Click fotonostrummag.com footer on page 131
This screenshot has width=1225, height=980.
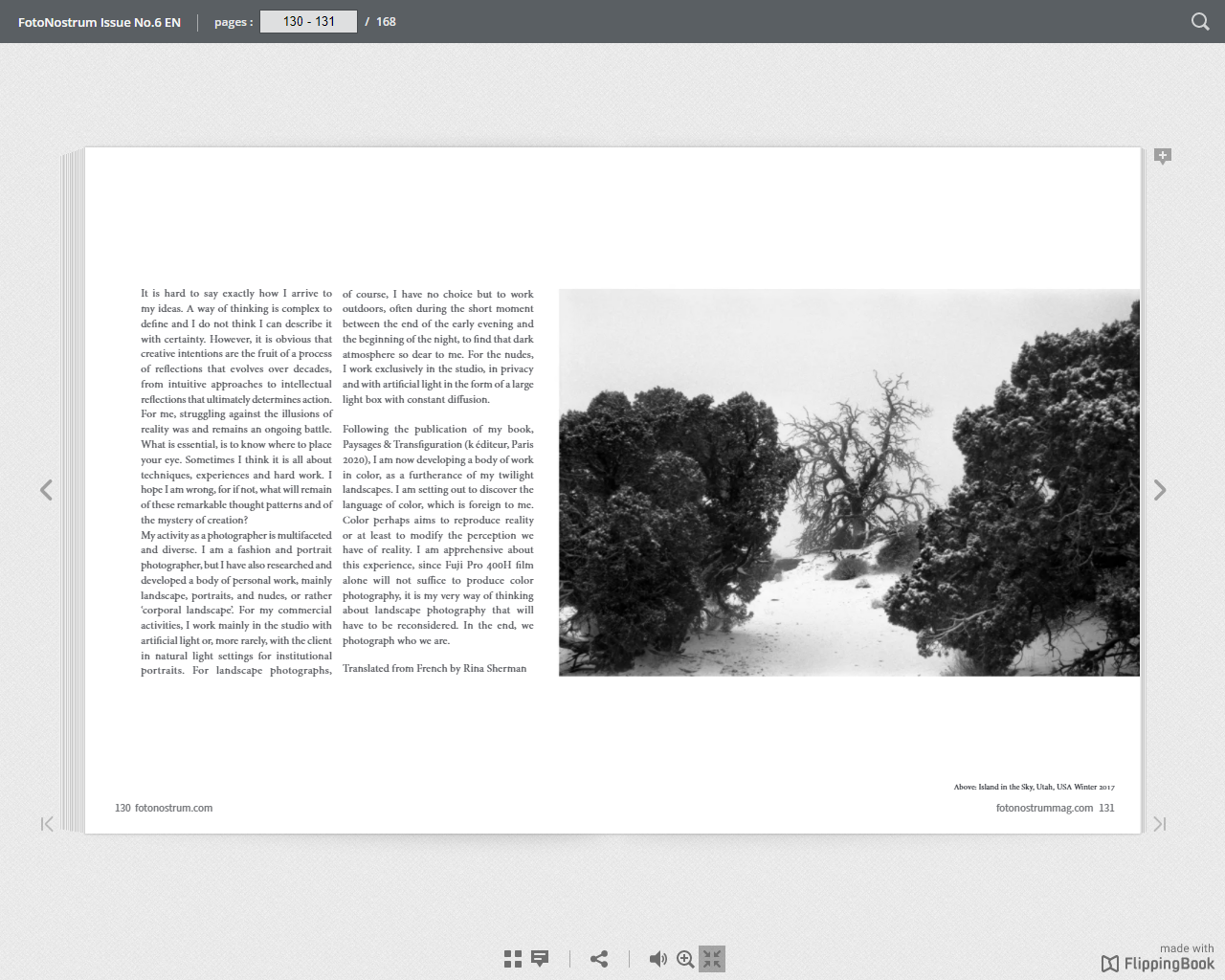1044,808
